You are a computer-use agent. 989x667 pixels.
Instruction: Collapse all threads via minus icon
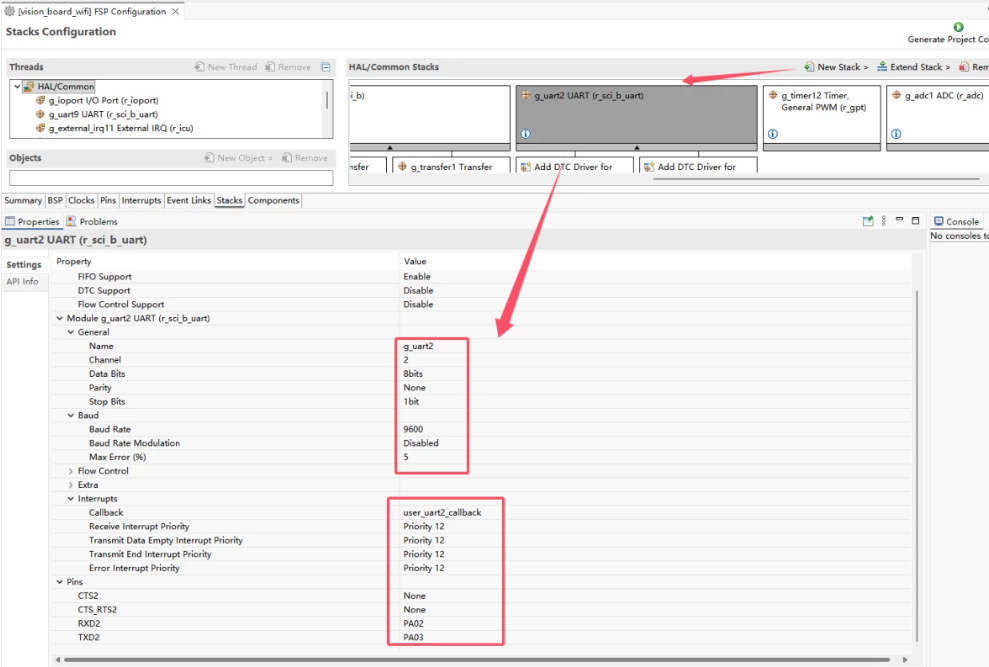(326, 67)
